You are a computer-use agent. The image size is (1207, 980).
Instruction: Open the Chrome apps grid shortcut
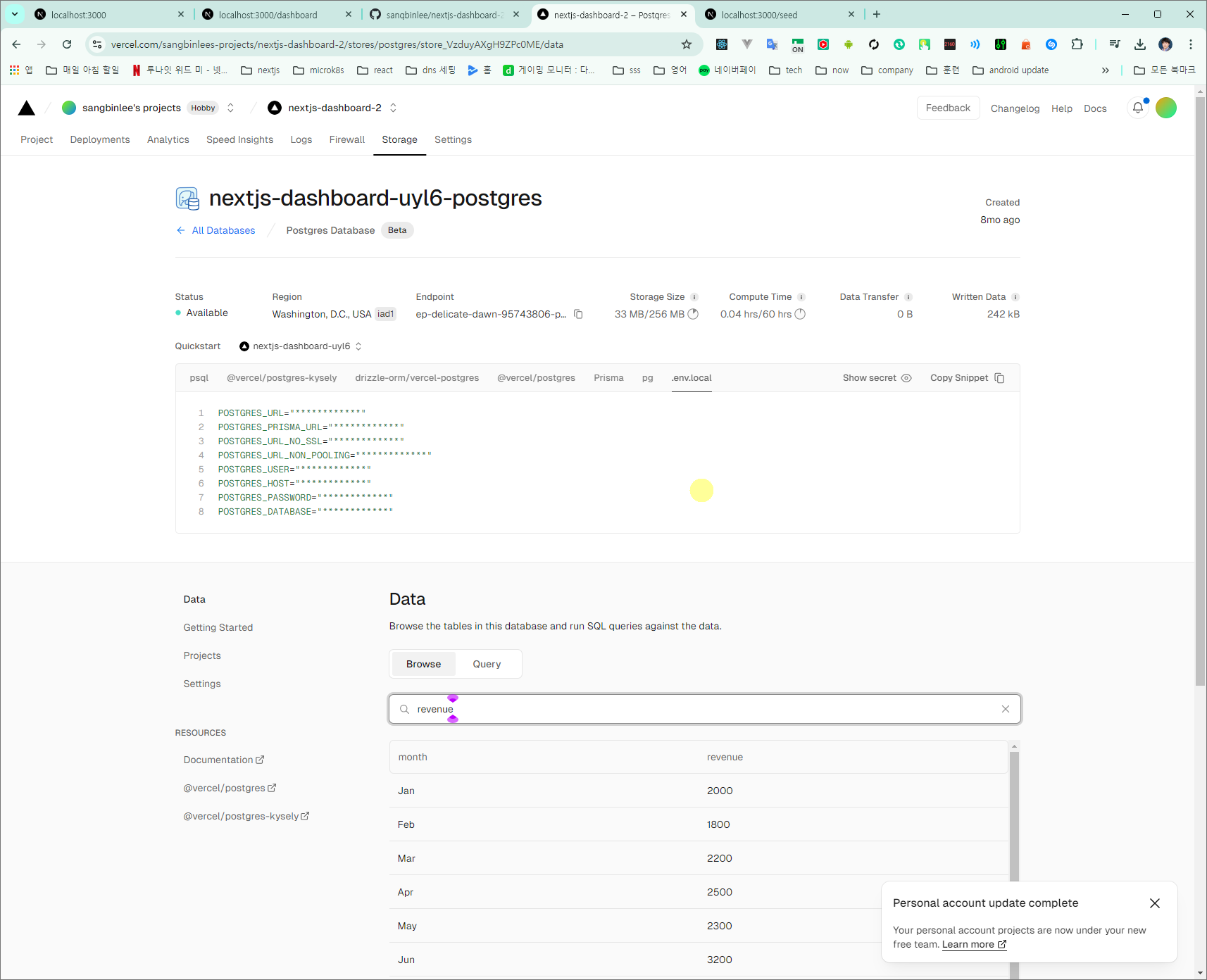15,70
